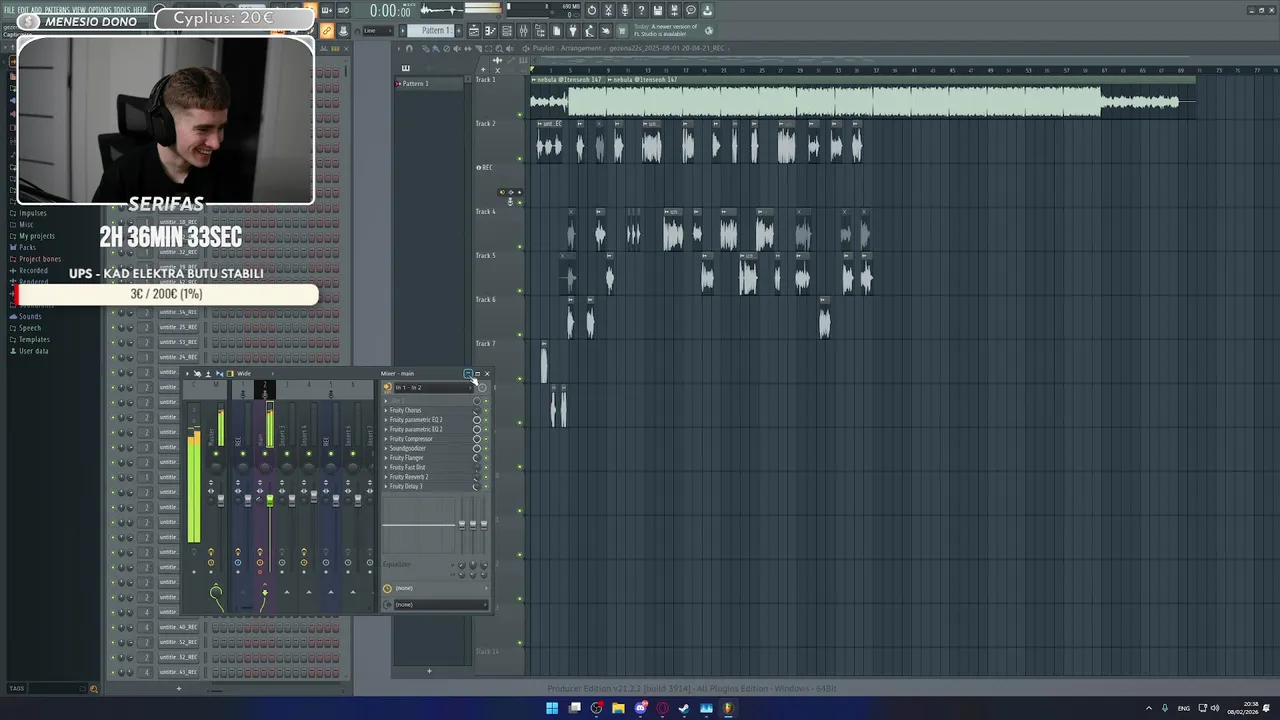The height and width of the screenshot is (720, 1280).
Task: Toggle Track 2 mute dot in Playlist
Action: tap(520, 159)
